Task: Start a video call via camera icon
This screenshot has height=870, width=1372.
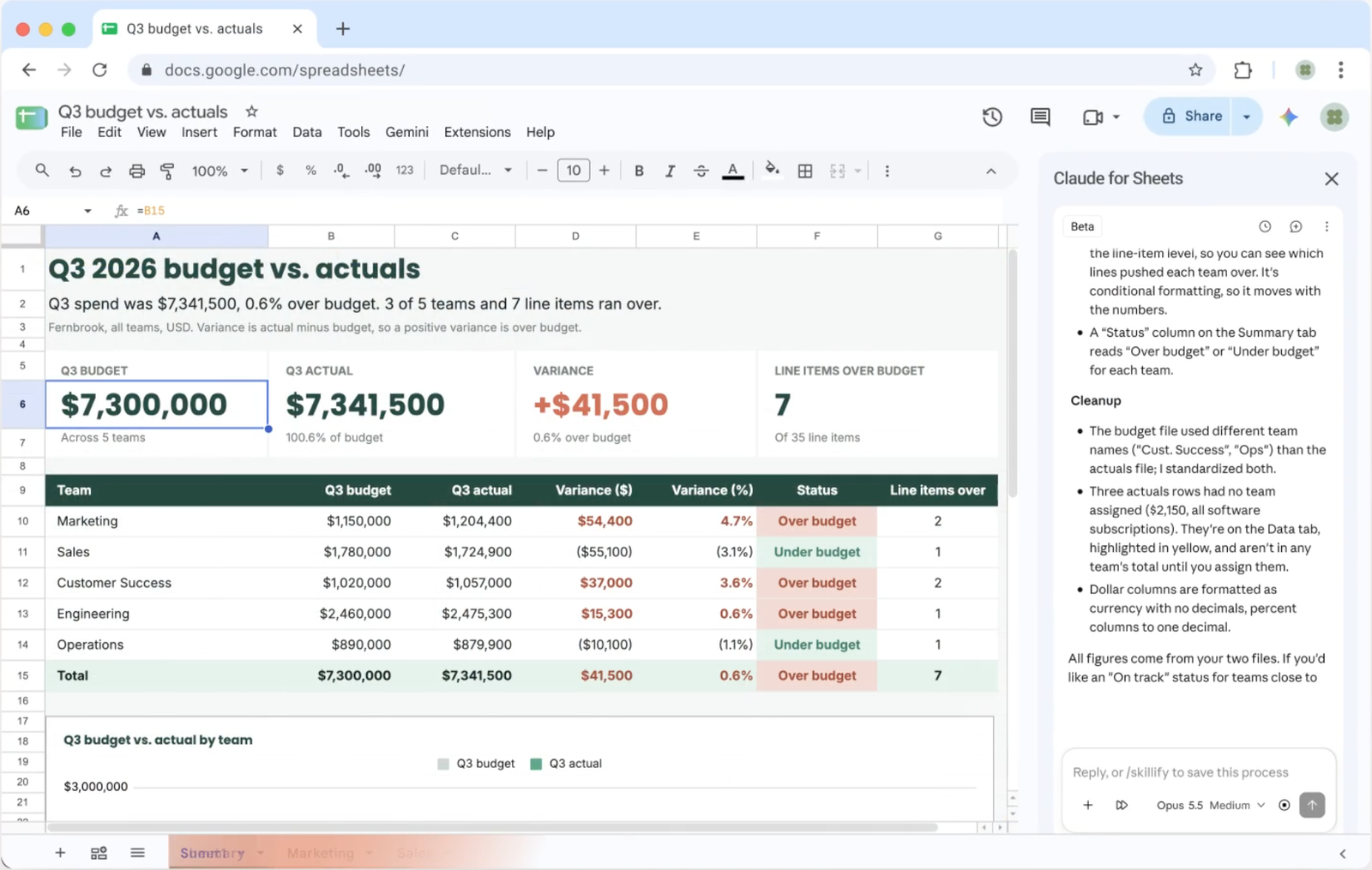Action: coord(1092,117)
